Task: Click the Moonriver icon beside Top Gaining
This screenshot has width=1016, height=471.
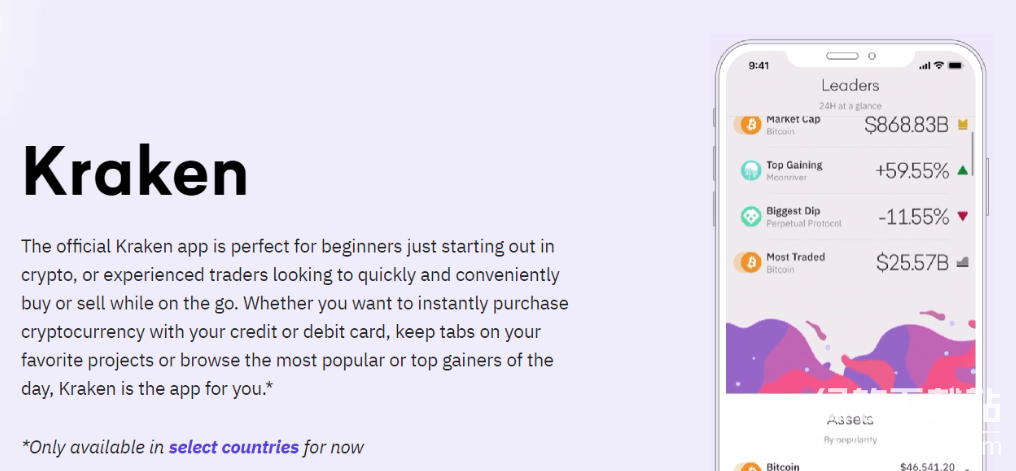Action: pyautogui.click(x=751, y=171)
